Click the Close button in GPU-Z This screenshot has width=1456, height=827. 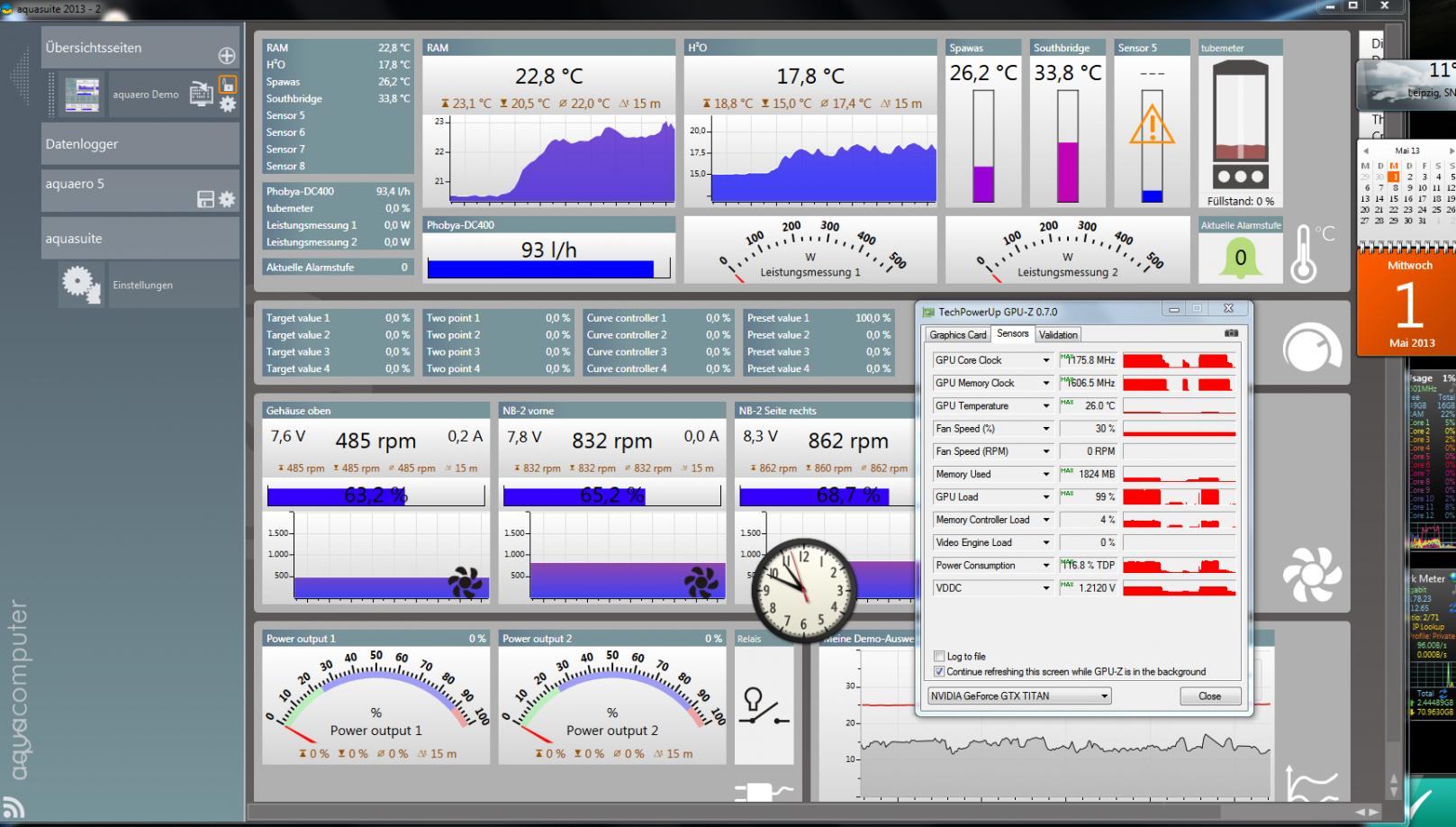click(1210, 696)
